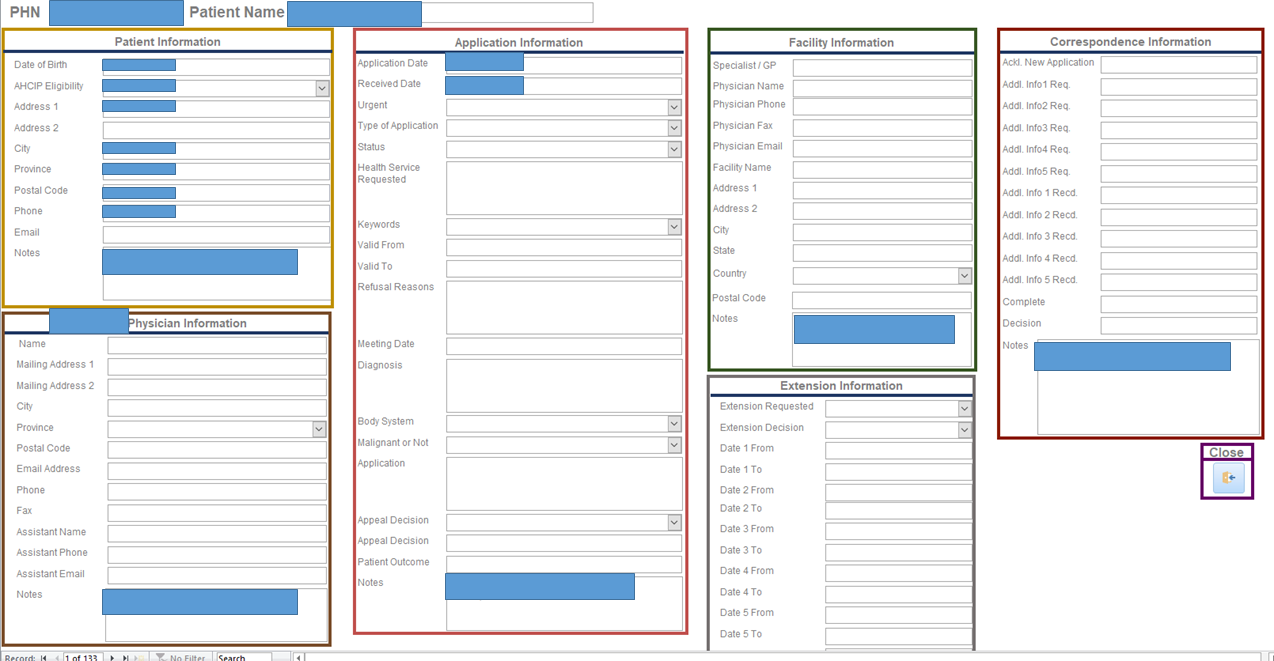Click the Addl. Info3 Req. field
The height and width of the screenshot is (661, 1274).
click(x=1178, y=130)
